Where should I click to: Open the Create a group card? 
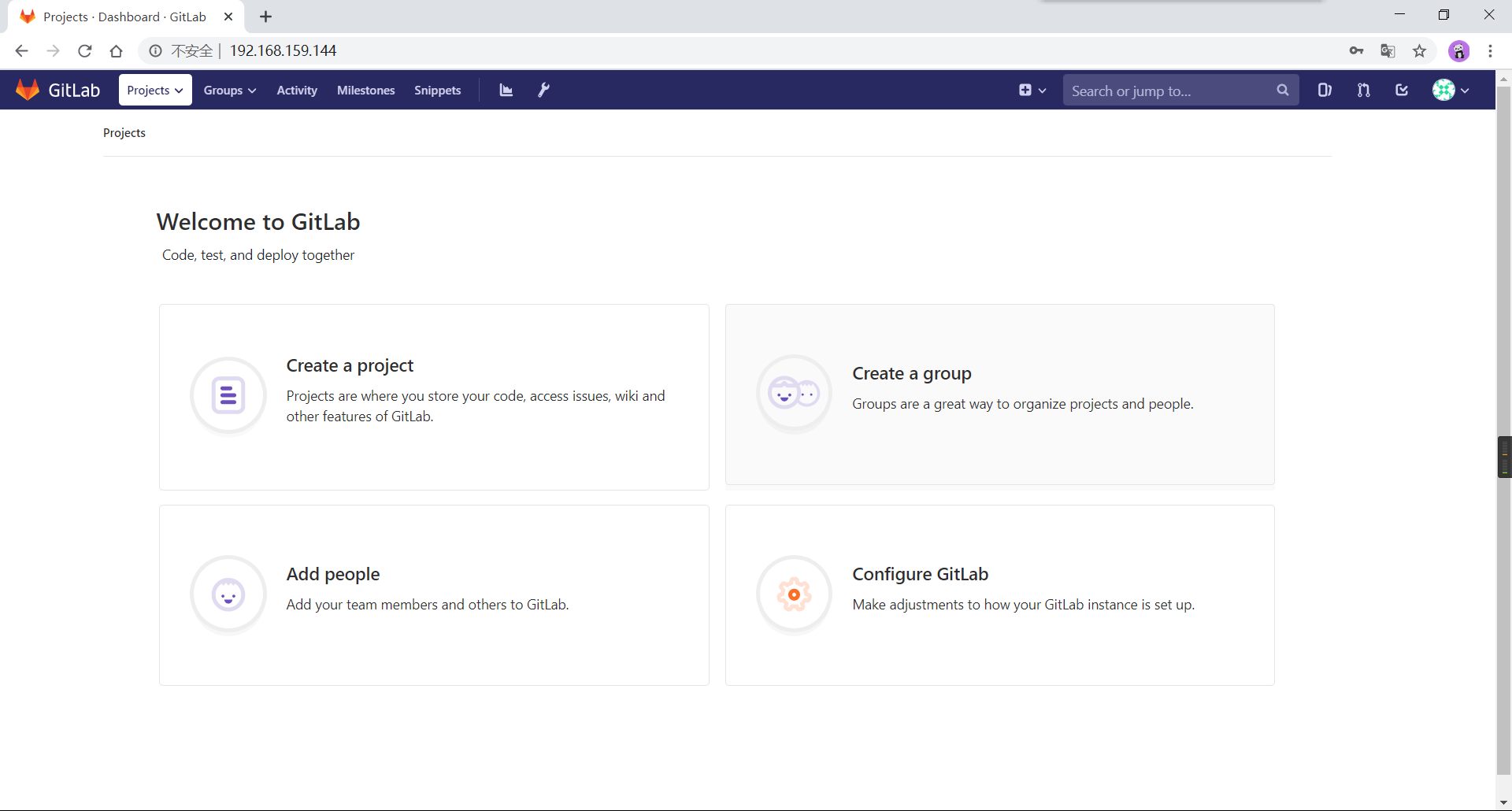(999, 394)
